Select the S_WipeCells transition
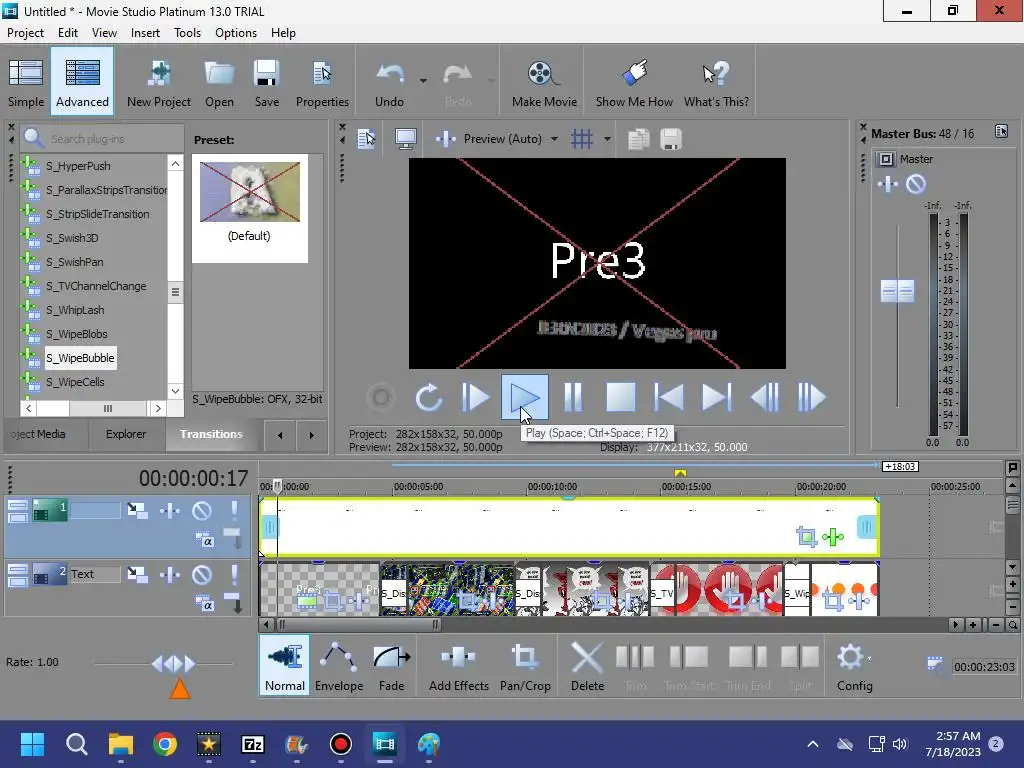The image size is (1024, 768). (75, 382)
